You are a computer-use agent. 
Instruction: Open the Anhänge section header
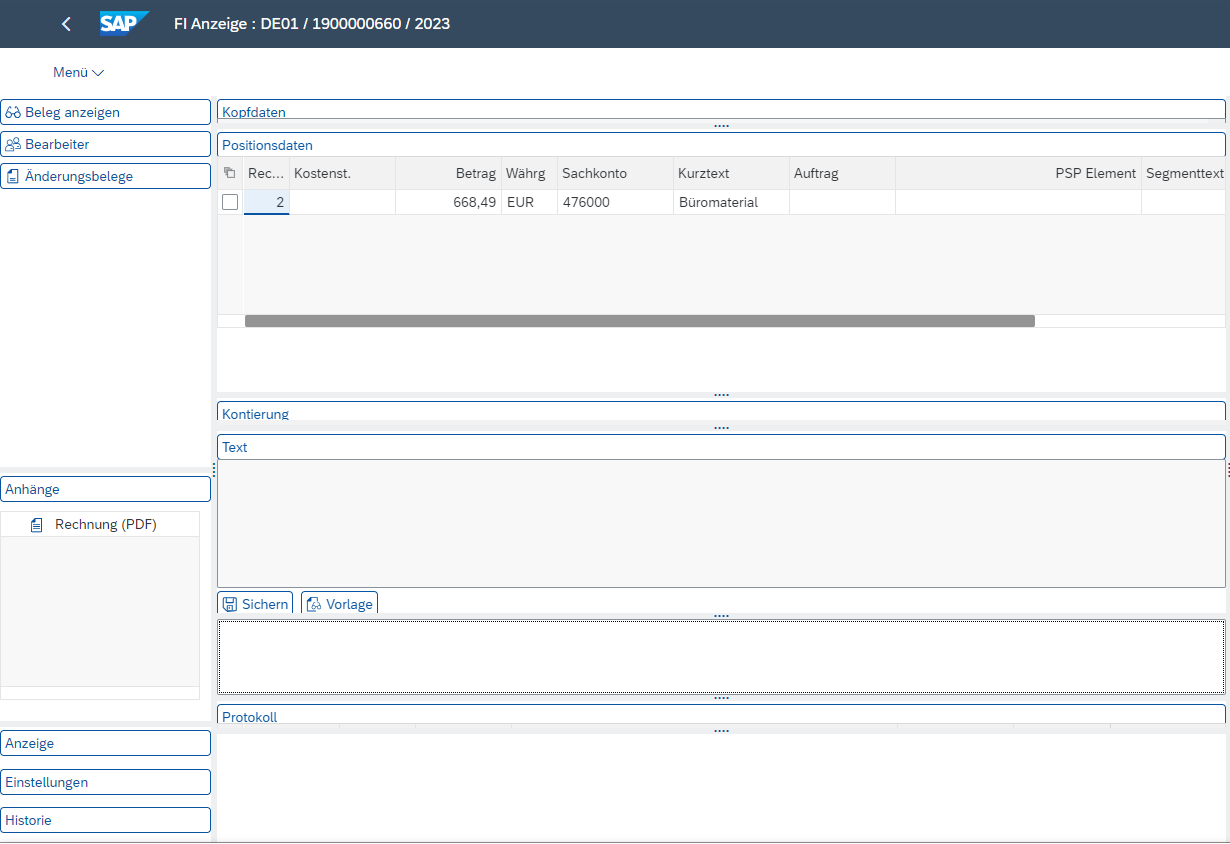[105, 489]
